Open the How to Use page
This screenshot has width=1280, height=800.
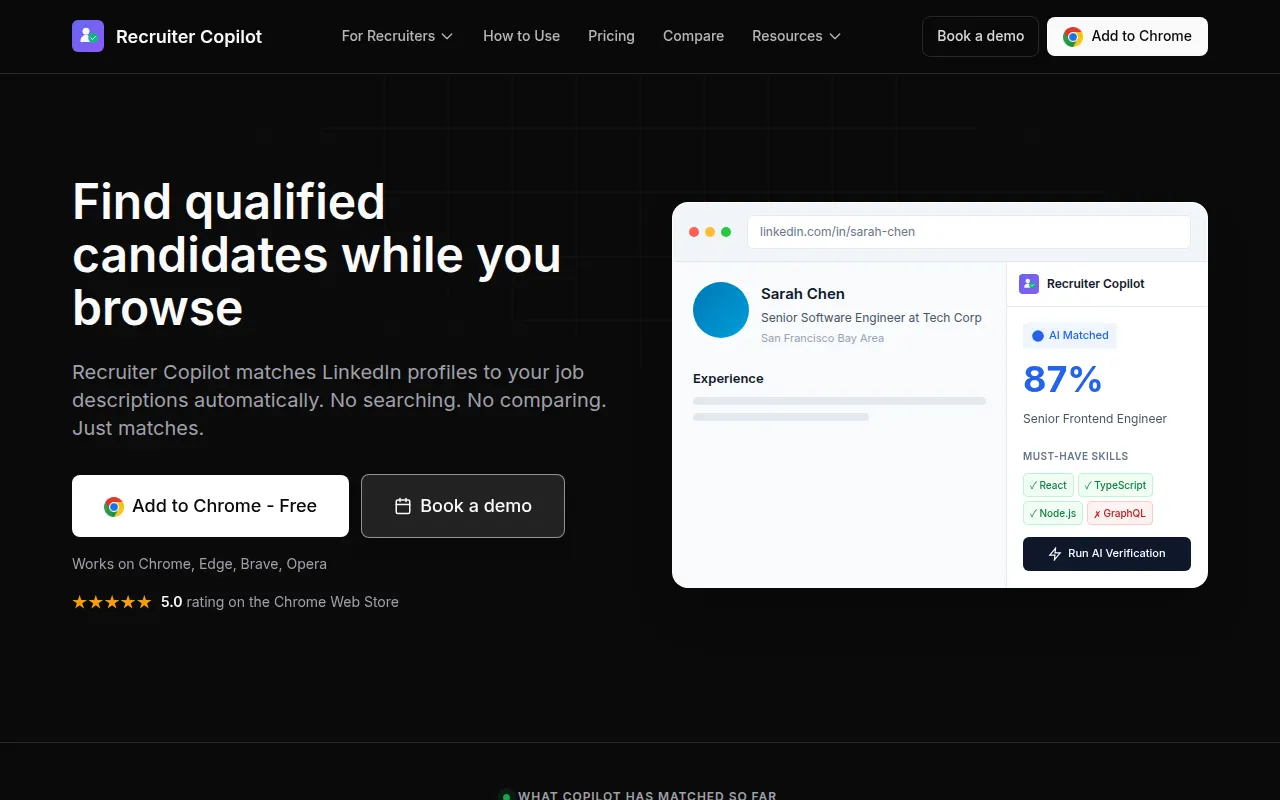point(521,36)
